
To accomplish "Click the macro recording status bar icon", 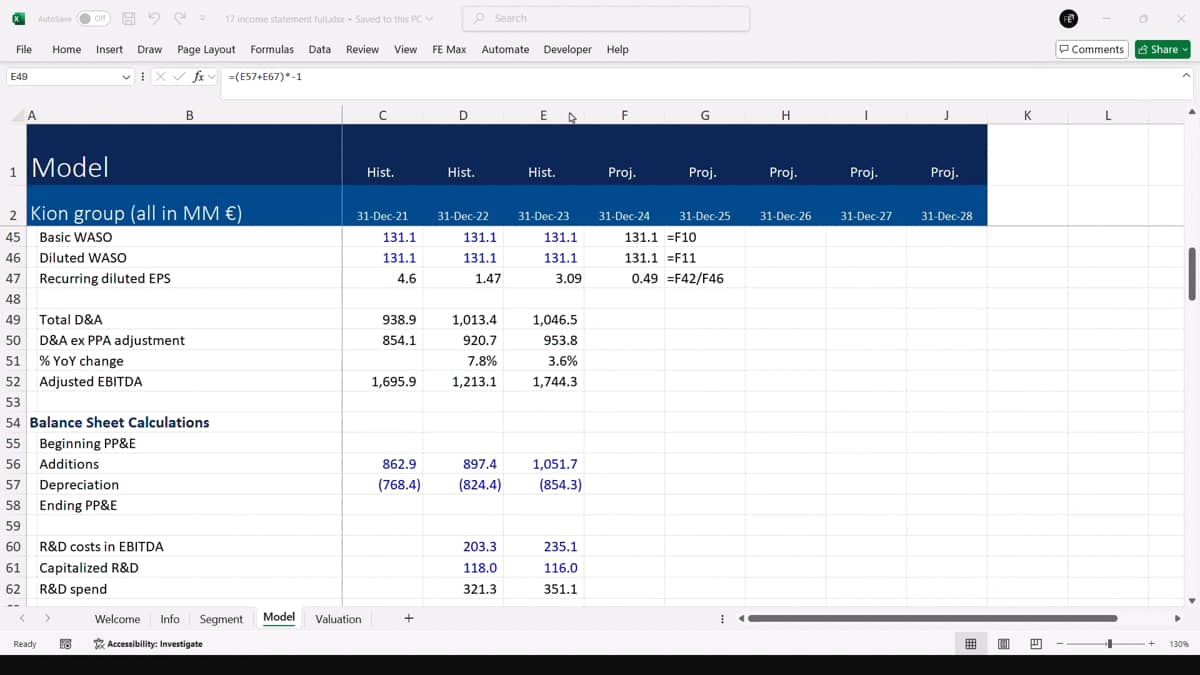I will [65, 644].
